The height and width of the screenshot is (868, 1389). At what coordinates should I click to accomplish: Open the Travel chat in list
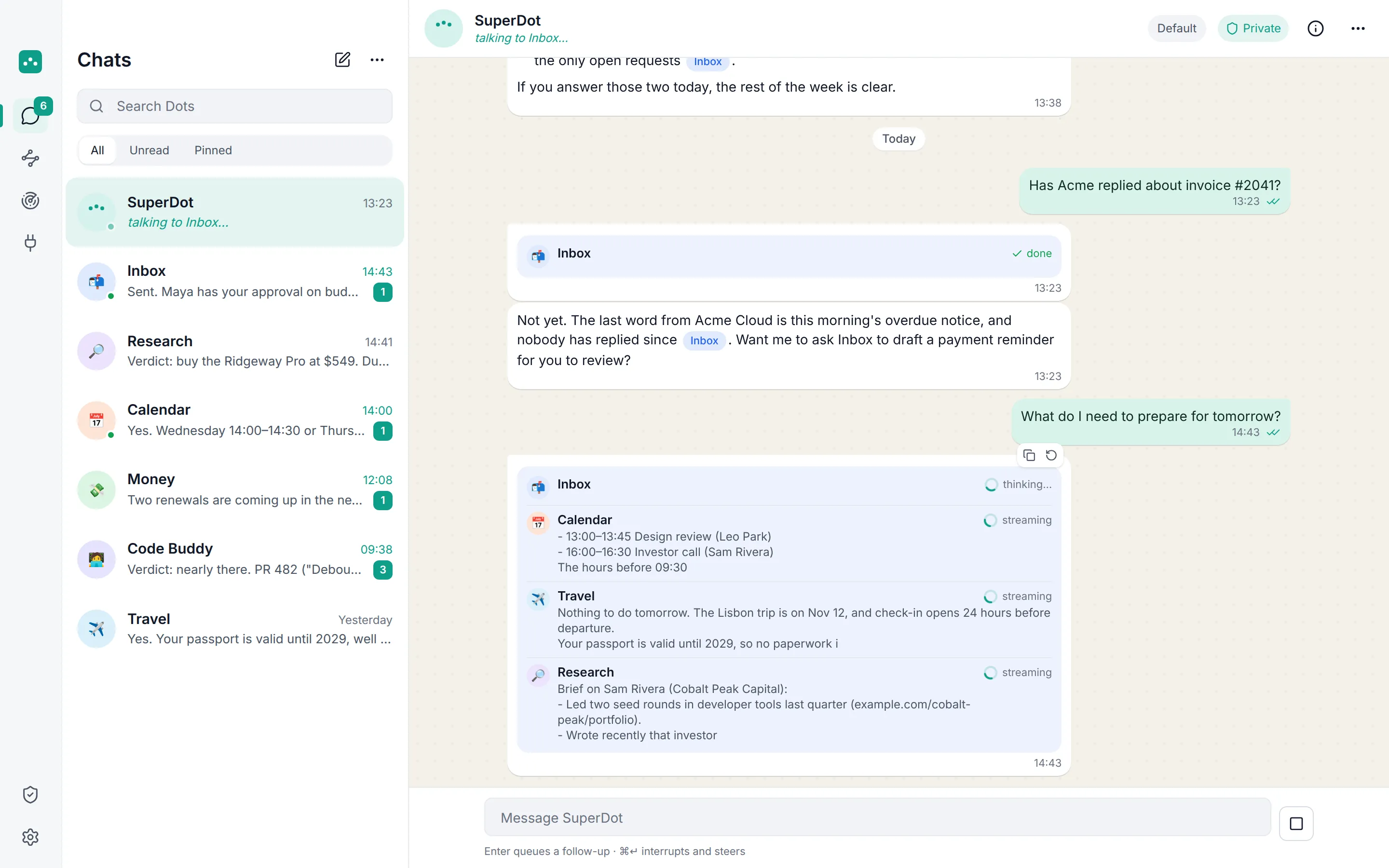235,629
